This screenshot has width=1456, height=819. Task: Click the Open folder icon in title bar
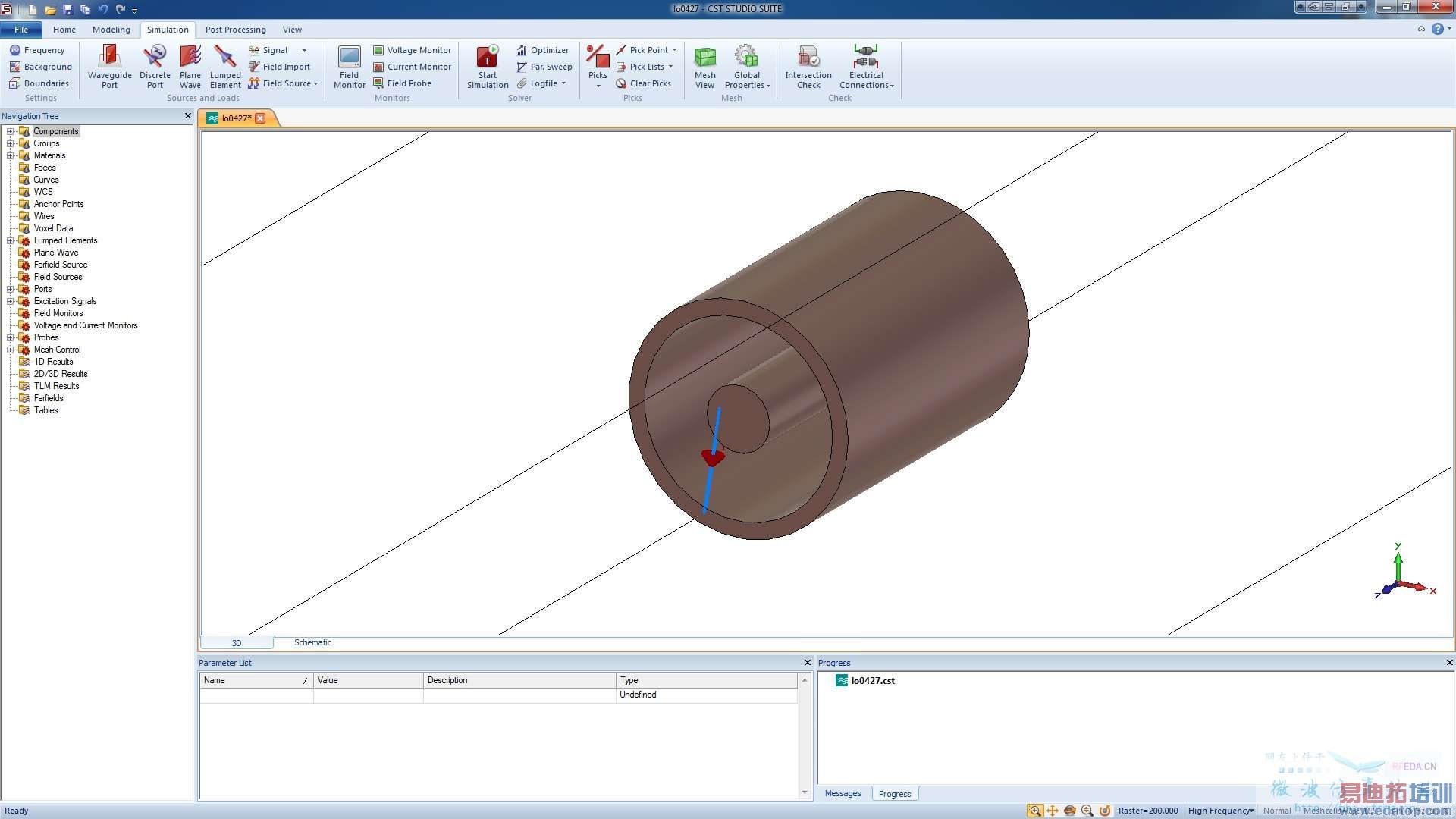(x=50, y=9)
